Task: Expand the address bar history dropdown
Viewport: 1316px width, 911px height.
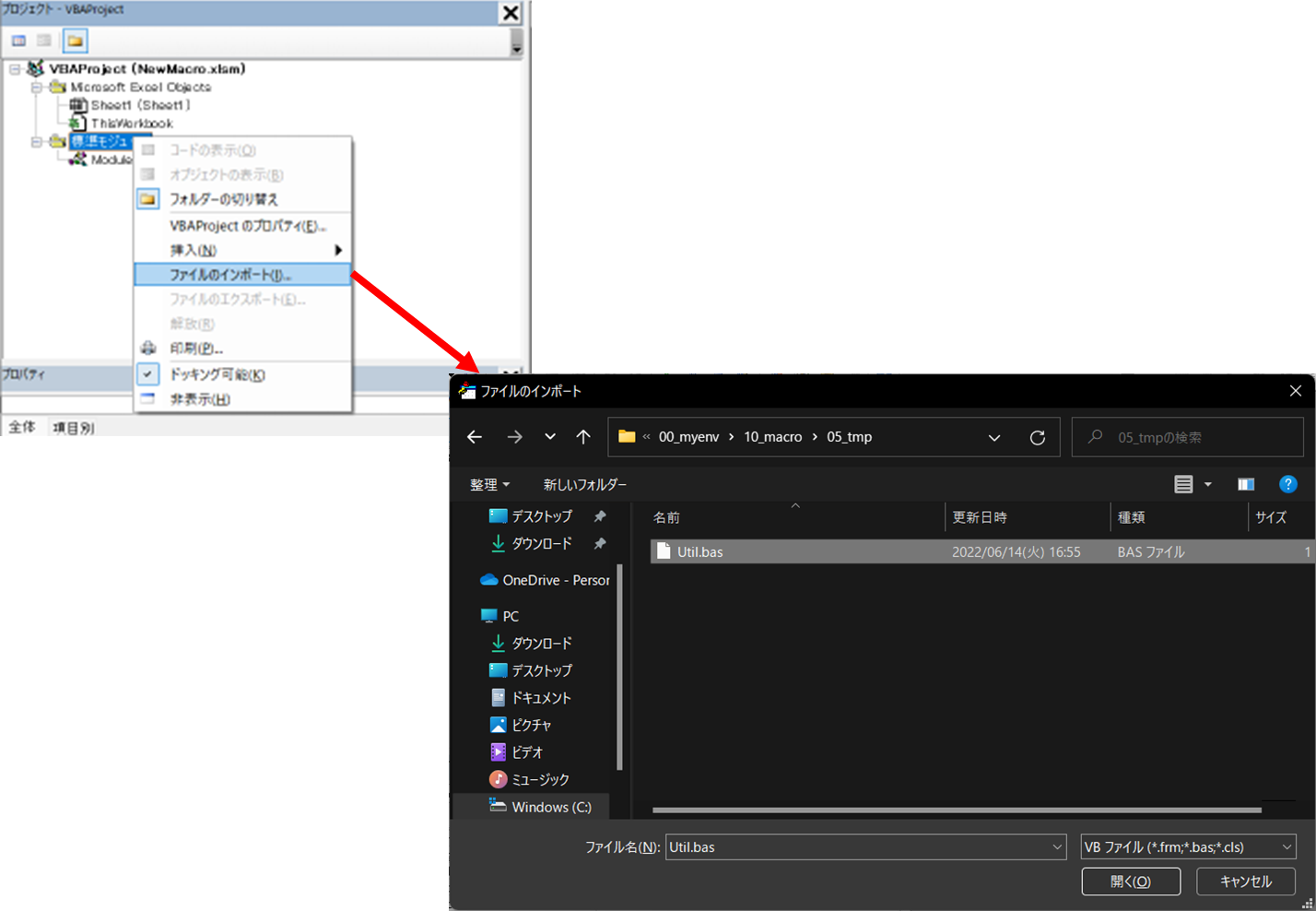Action: click(994, 438)
